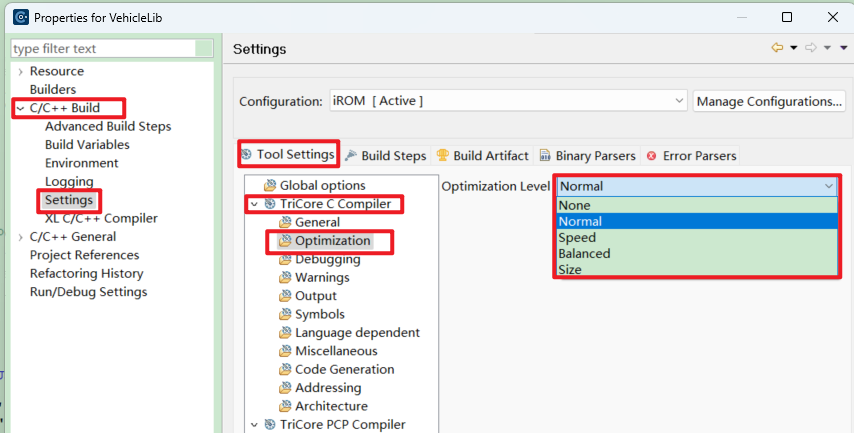This screenshot has width=854, height=433.
Task: Collapse the C/C++ Build tree node
Action: click(21, 108)
